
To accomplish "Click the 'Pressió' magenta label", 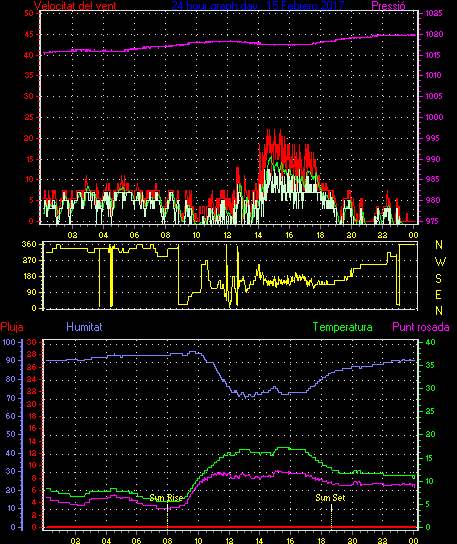I will 388,5.
